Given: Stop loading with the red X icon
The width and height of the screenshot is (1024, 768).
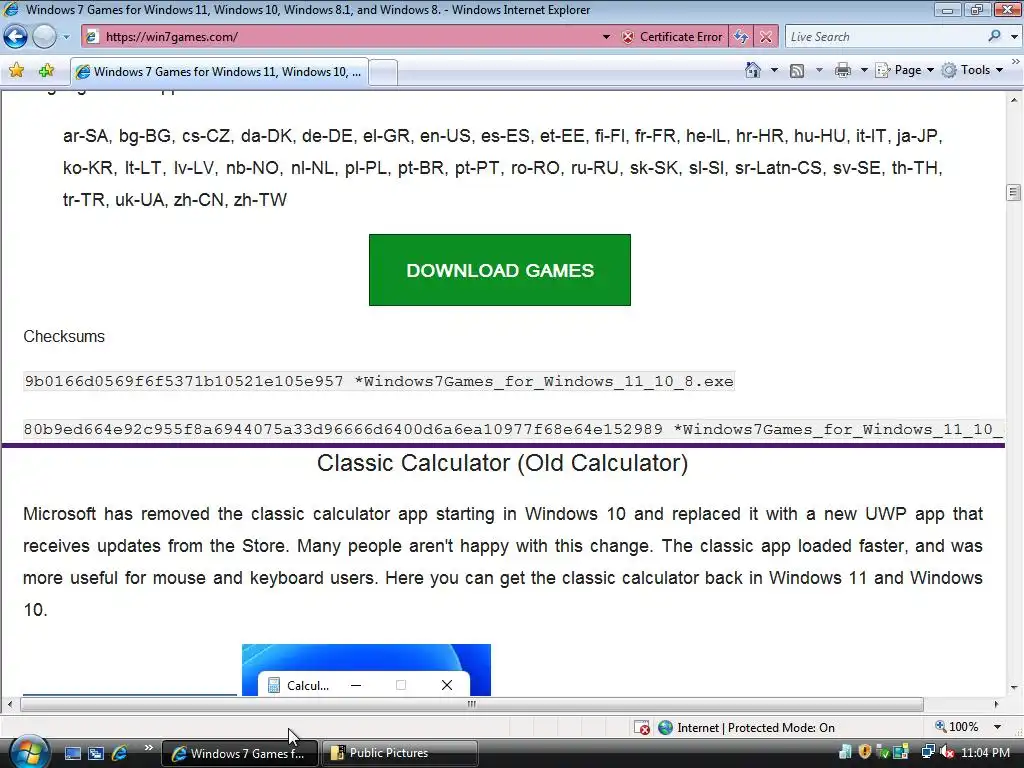Looking at the screenshot, I should click(x=766, y=37).
